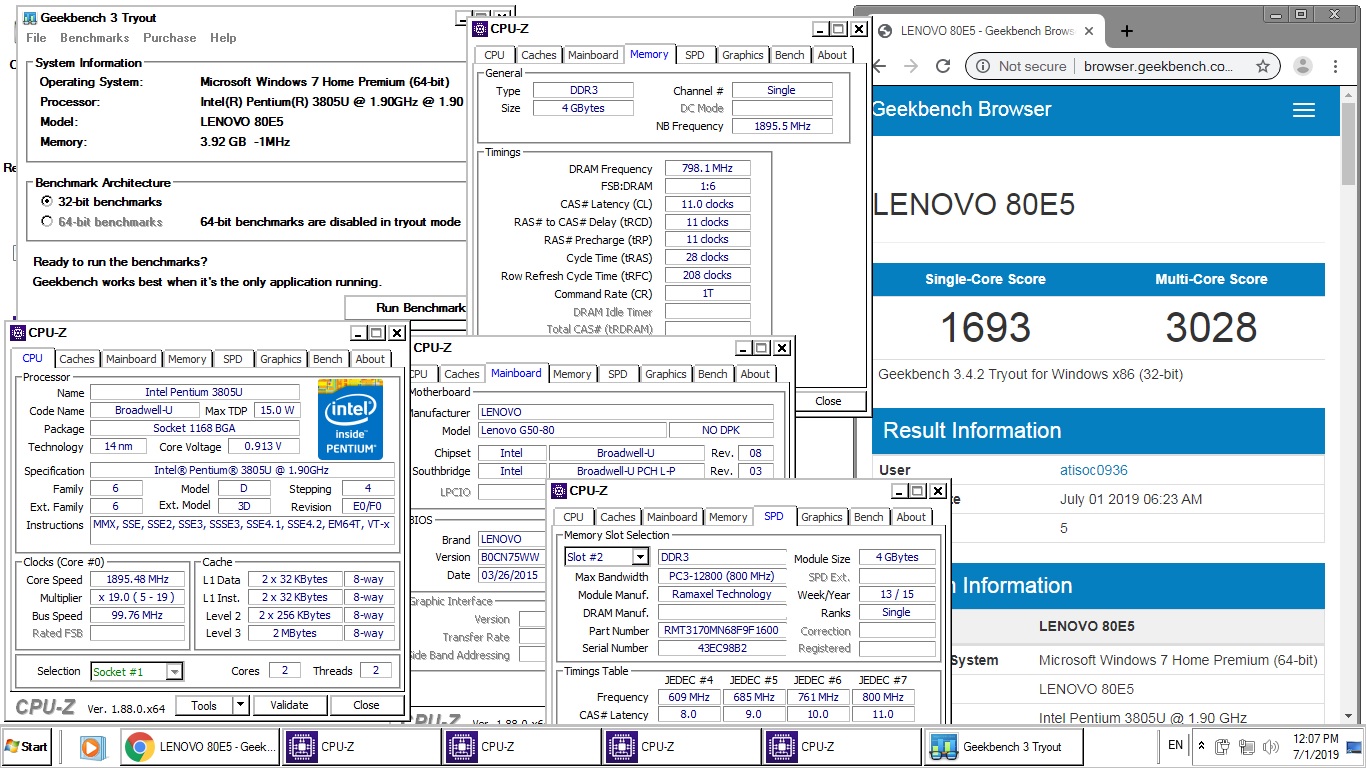Open the atisoc0936 user link
Image resolution: width=1366 pixels, height=768 pixels.
[1094, 470]
